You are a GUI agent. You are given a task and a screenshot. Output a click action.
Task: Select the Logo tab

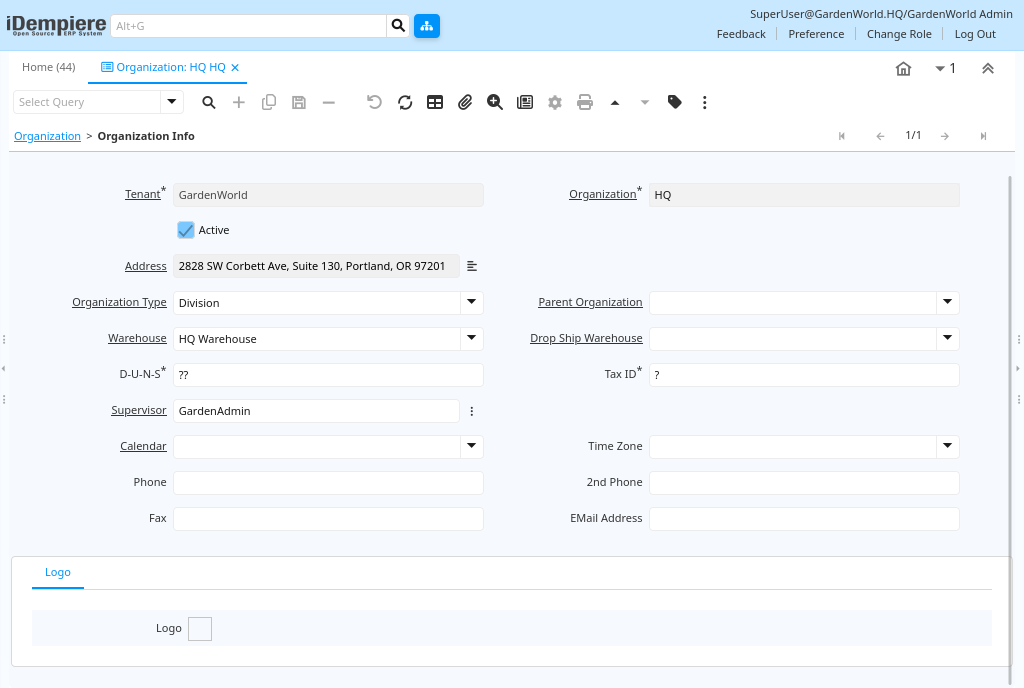pyautogui.click(x=58, y=572)
